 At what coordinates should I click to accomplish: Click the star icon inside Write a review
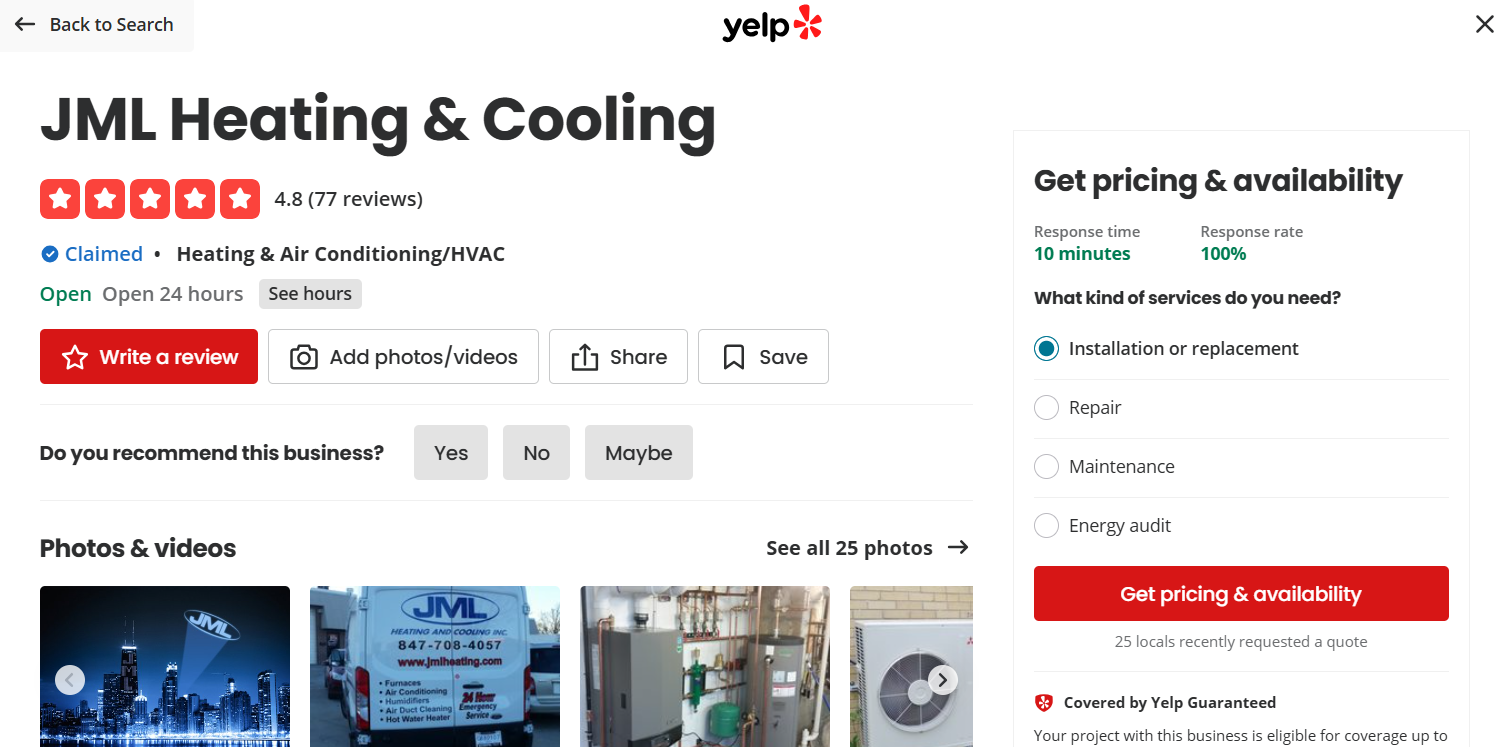[x=74, y=356]
